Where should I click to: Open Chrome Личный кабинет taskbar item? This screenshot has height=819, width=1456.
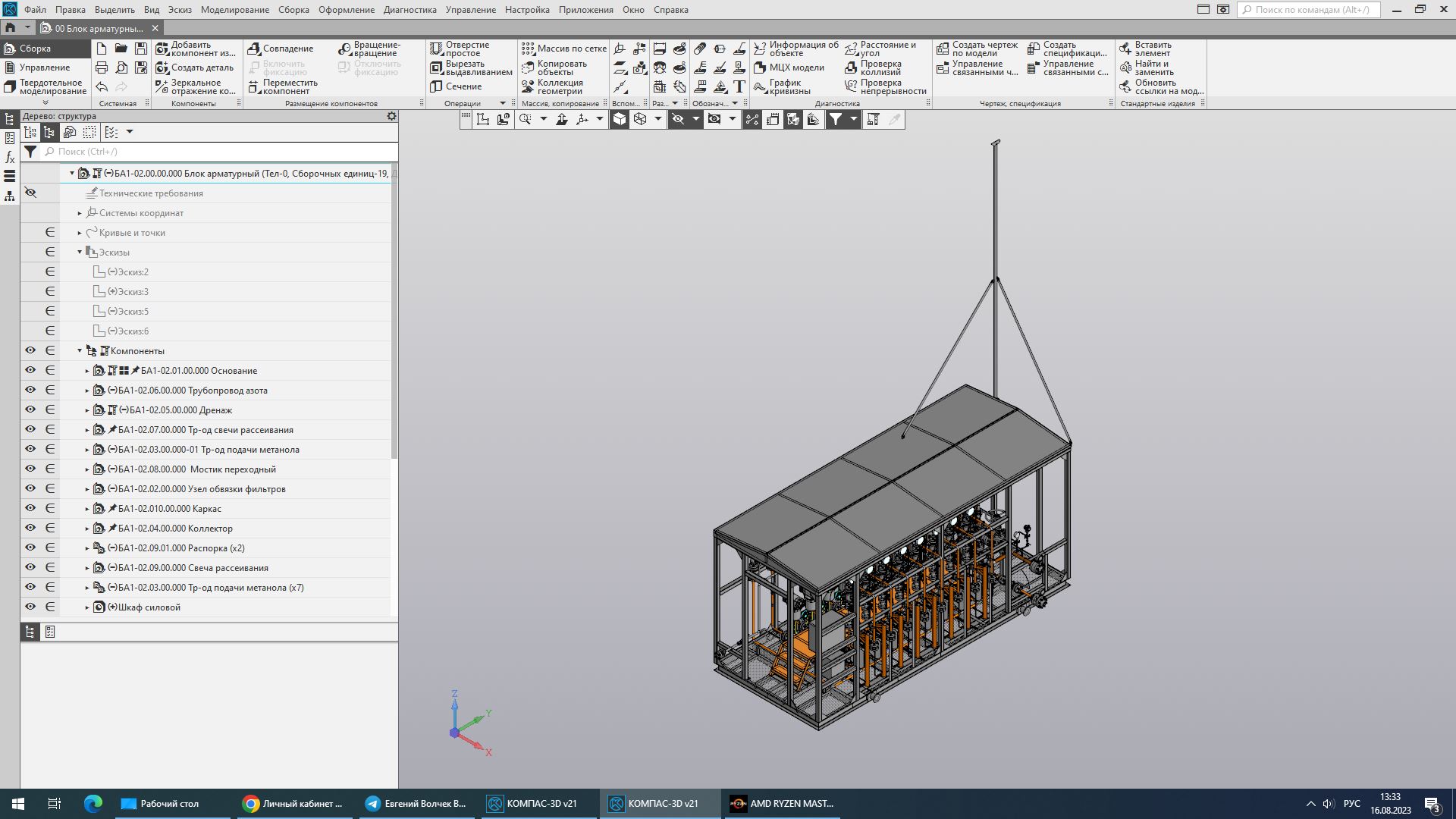293,804
